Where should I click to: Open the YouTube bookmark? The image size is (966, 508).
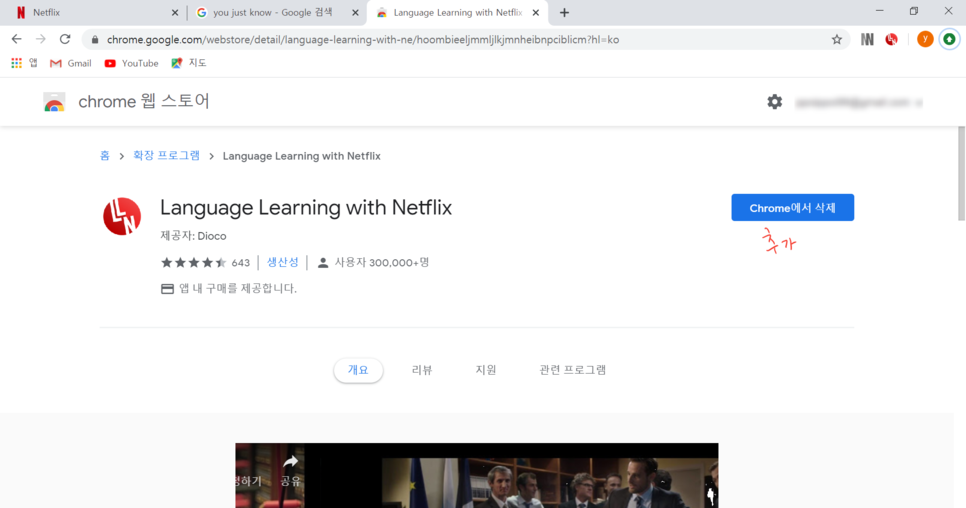coord(131,63)
